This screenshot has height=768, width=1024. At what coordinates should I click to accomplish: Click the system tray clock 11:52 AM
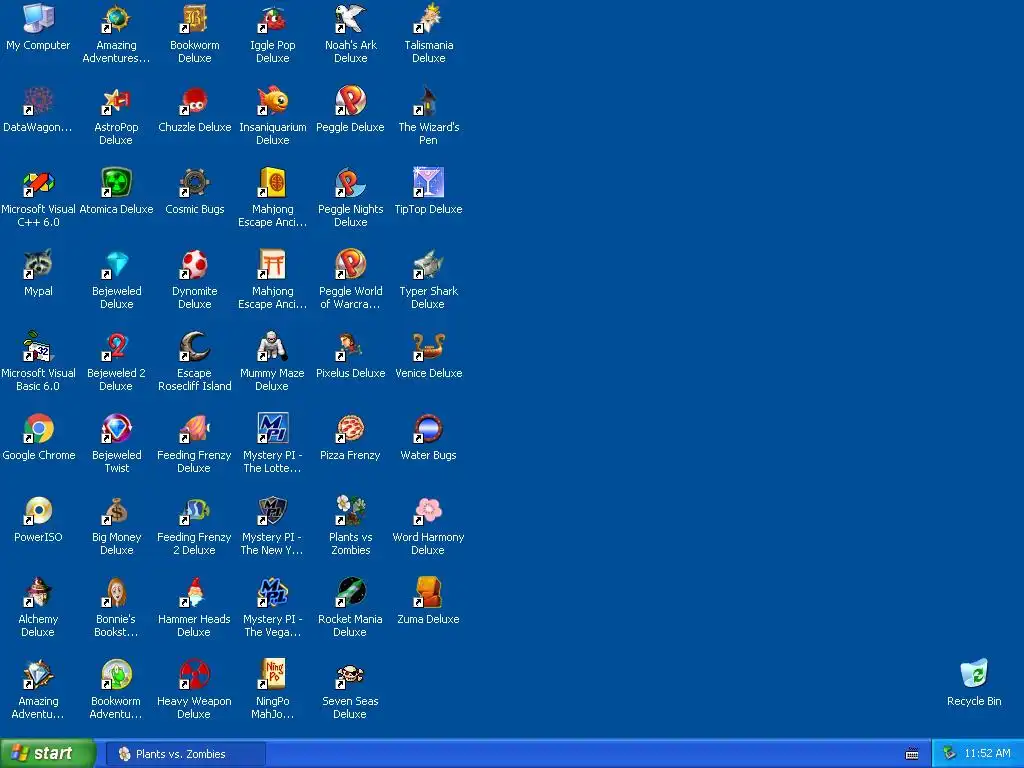pos(987,754)
